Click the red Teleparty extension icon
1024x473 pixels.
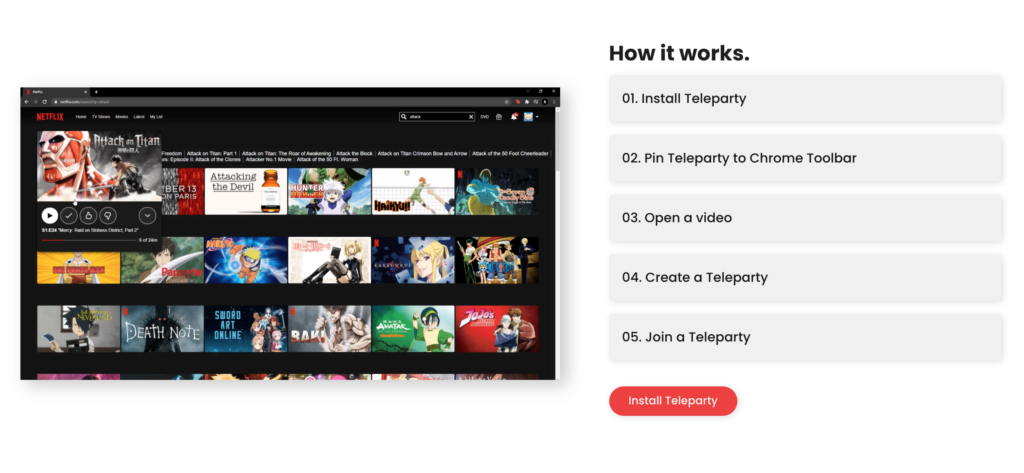tap(518, 102)
